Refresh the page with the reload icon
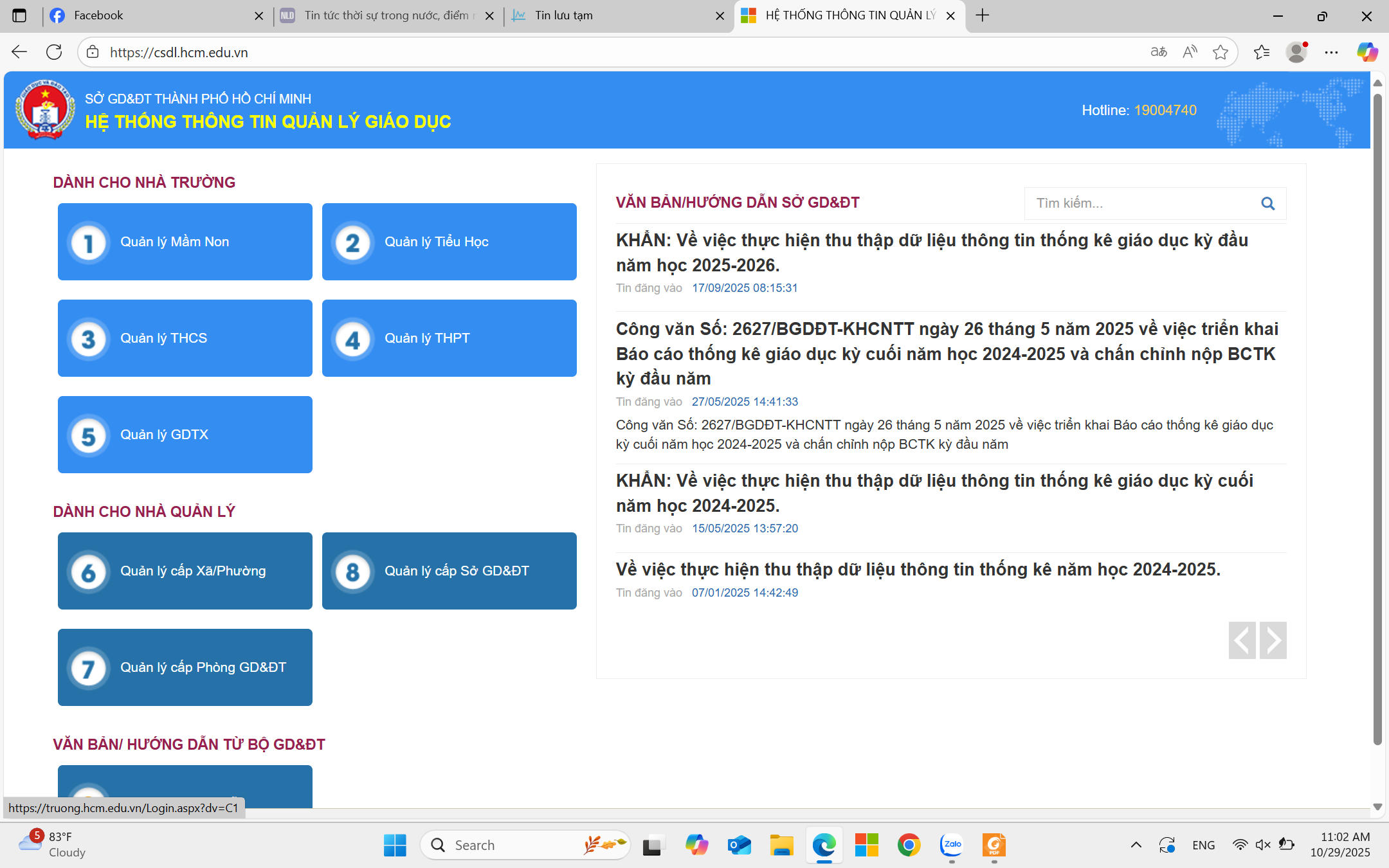 tap(55, 52)
